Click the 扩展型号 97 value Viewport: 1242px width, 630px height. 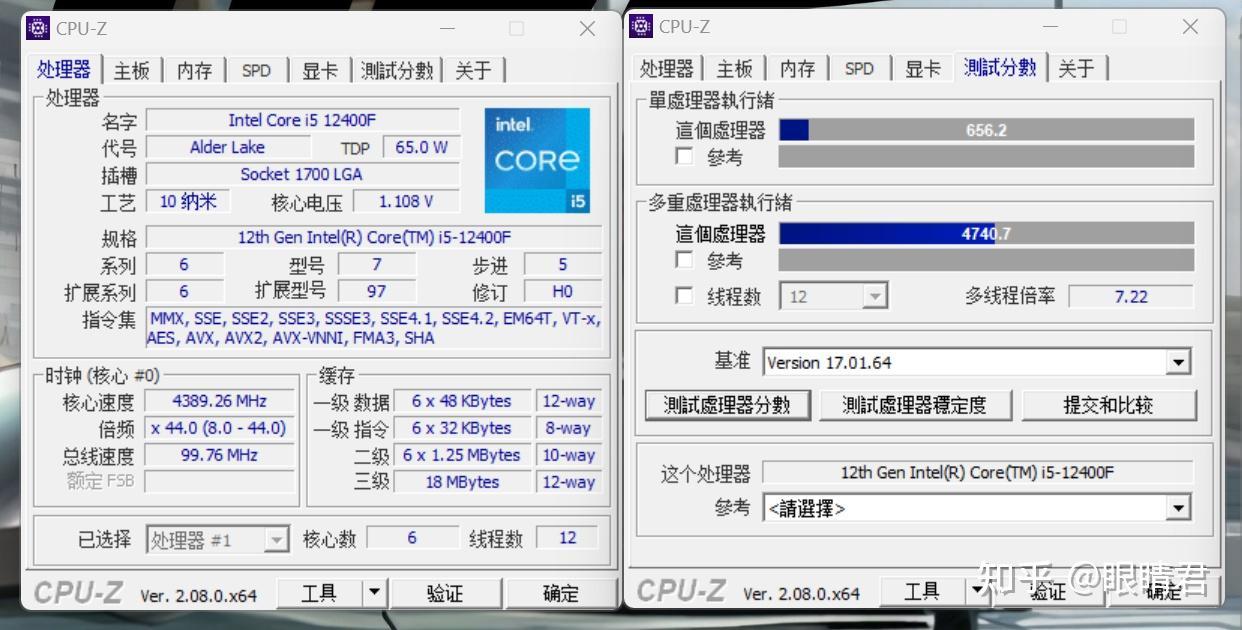377,291
